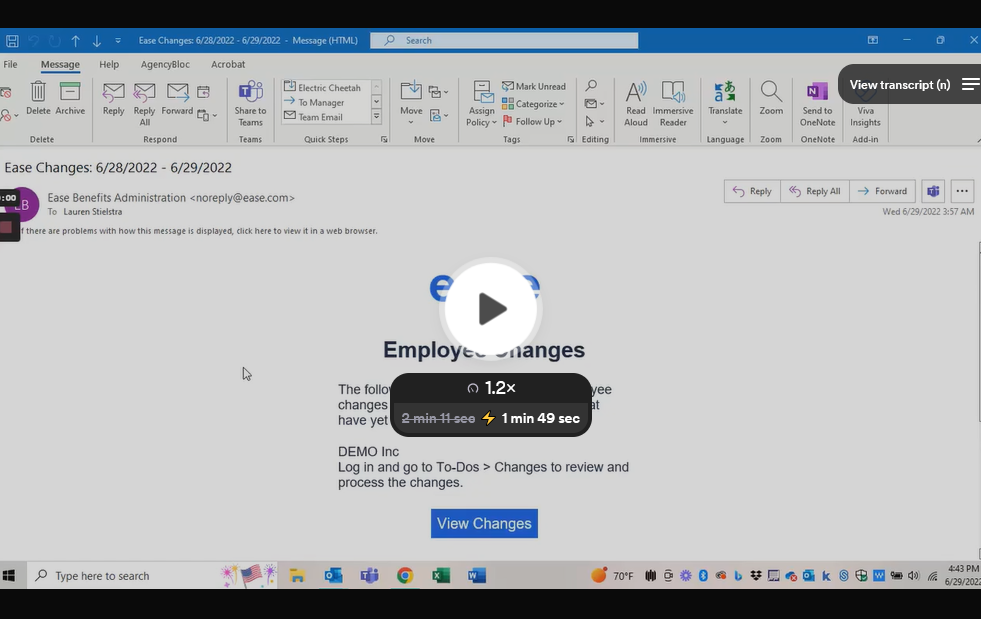Screen dimensions: 981x619
Task: Play the video with center play button
Action: tap(491, 309)
